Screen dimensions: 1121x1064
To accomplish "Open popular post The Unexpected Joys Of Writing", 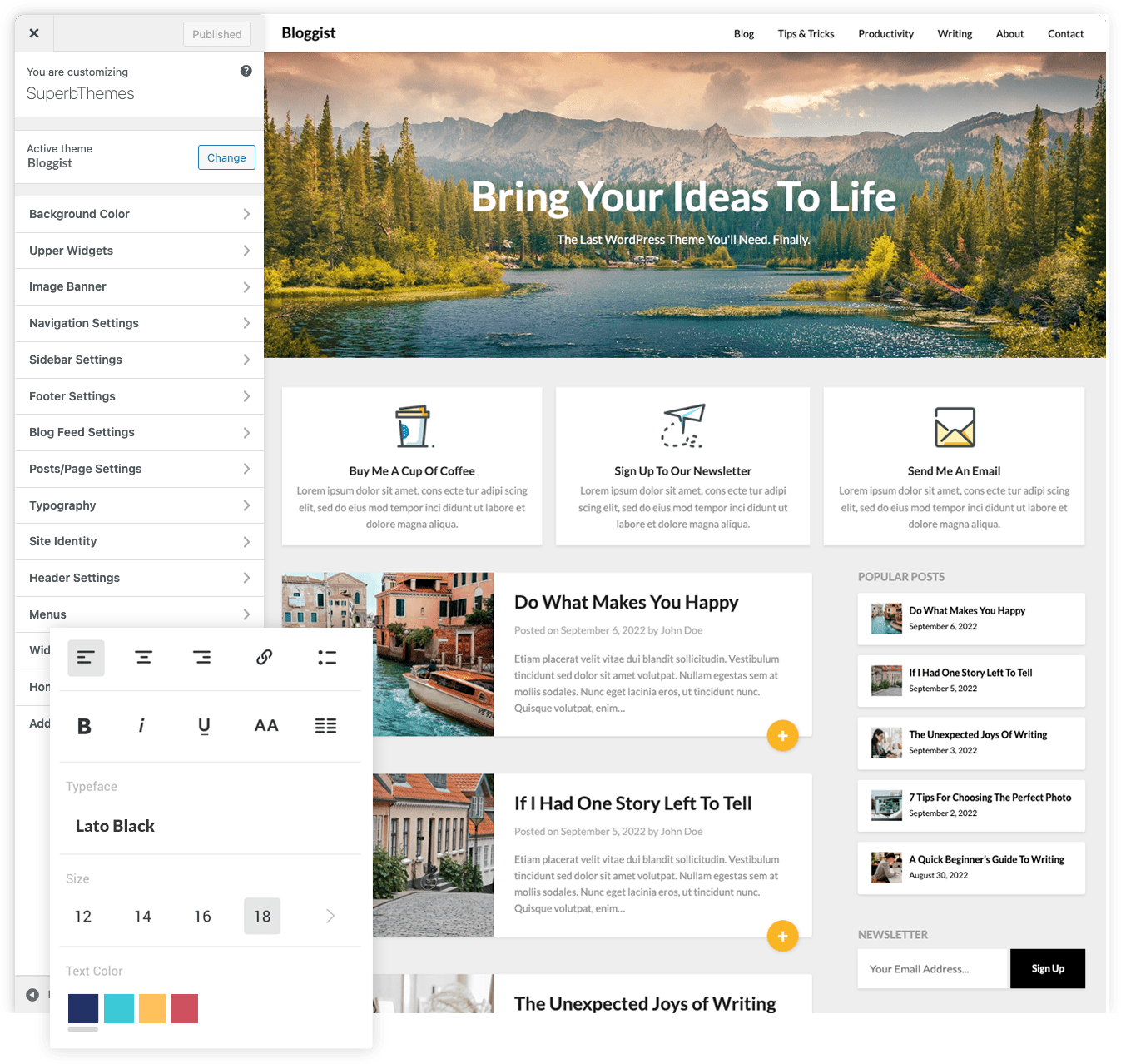I will (x=971, y=743).
